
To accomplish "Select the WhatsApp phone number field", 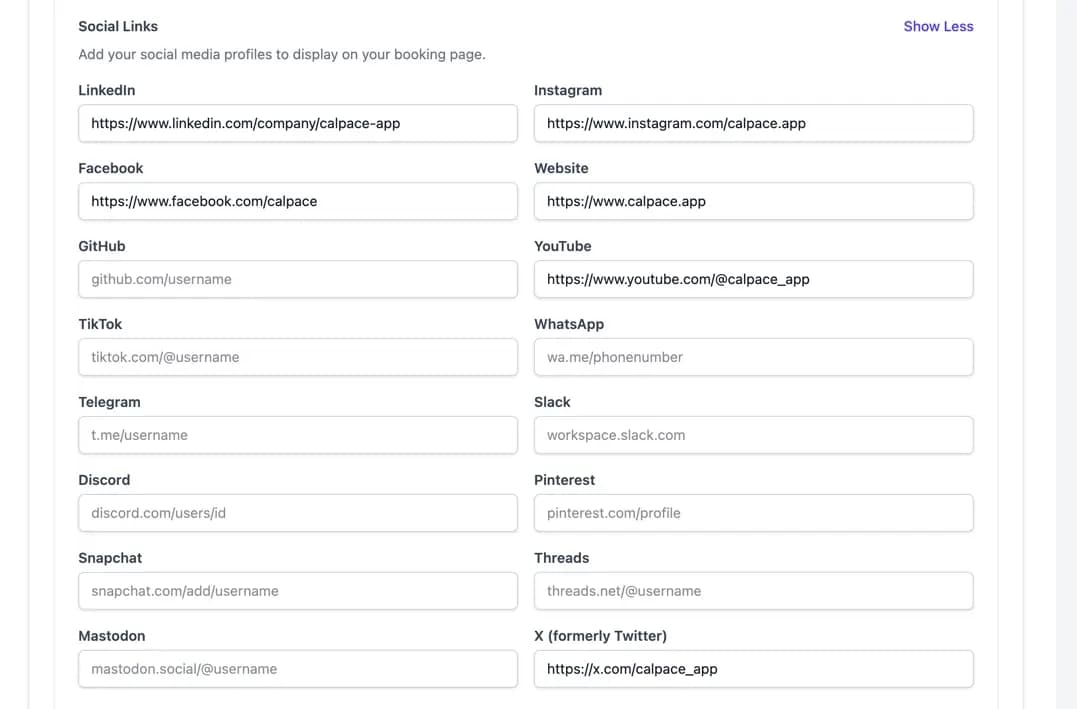I will click(x=753, y=357).
